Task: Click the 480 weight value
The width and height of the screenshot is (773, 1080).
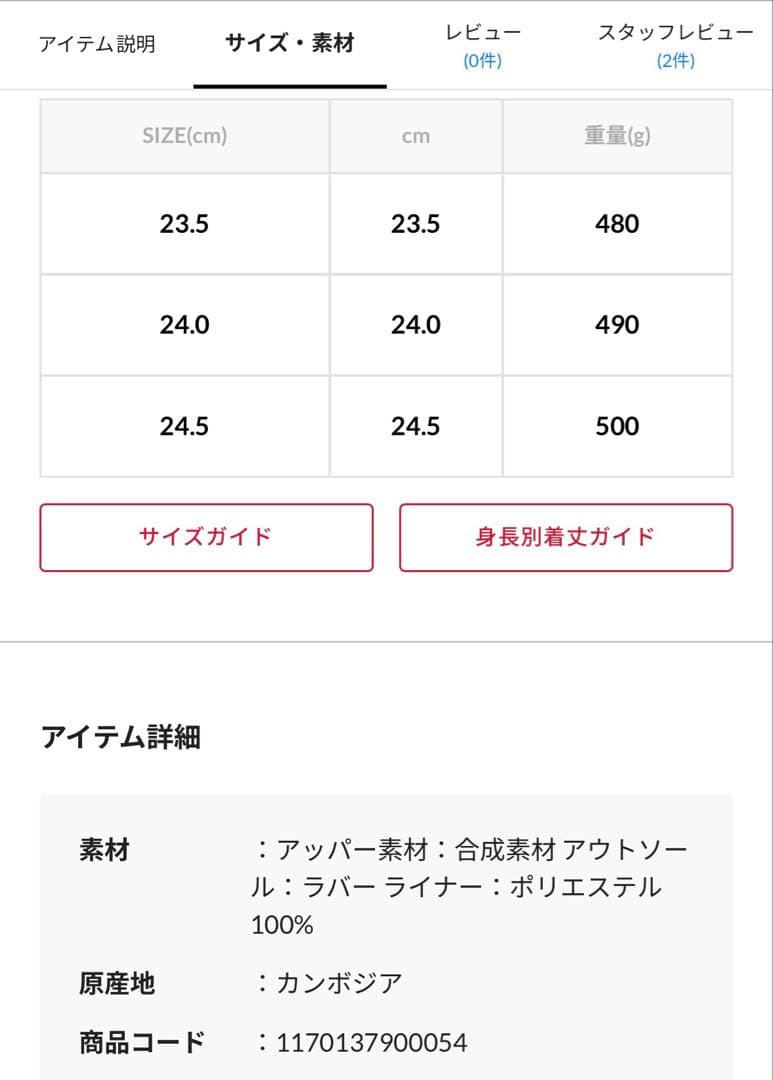Action: 617,224
